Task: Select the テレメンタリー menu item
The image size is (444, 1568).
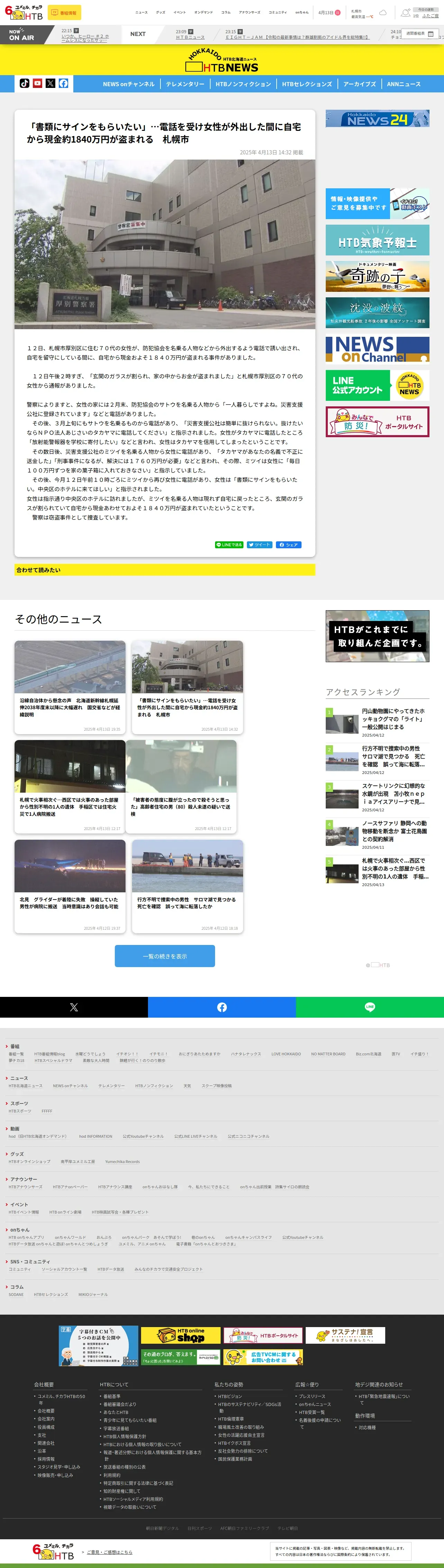Action: (x=185, y=84)
